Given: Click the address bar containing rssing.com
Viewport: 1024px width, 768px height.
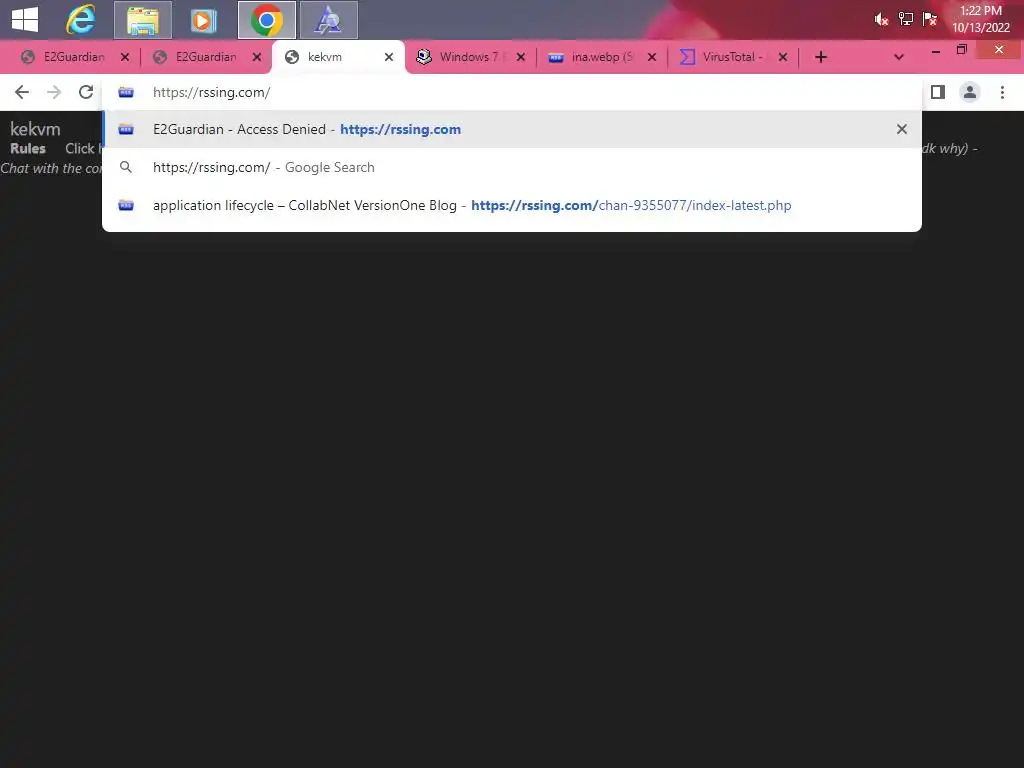Looking at the screenshot, I should point(512,92).
